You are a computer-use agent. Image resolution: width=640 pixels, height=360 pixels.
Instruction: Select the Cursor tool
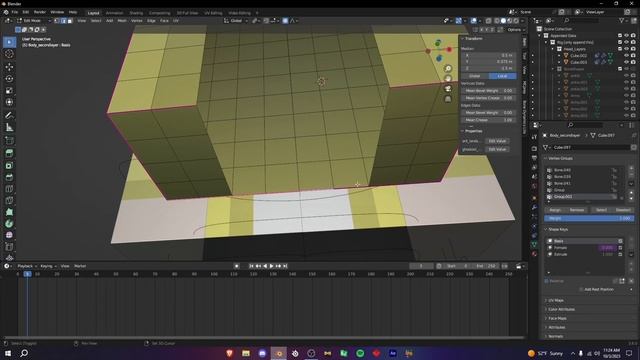coord(9,54)
